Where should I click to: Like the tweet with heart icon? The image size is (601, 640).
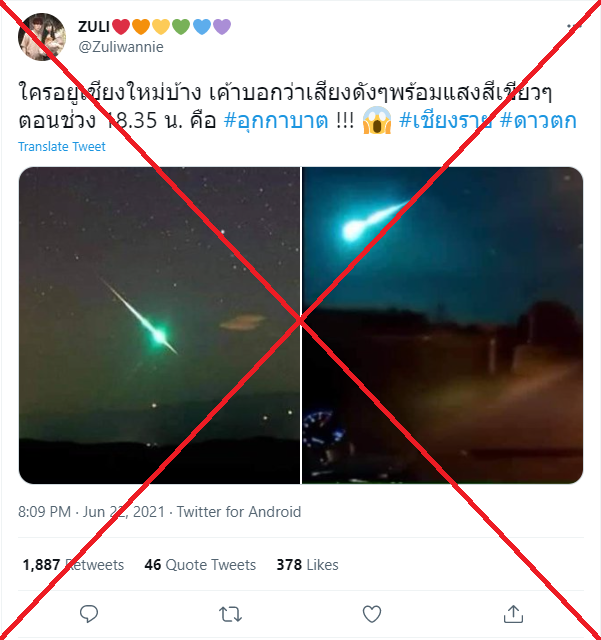tap(372, 614)
